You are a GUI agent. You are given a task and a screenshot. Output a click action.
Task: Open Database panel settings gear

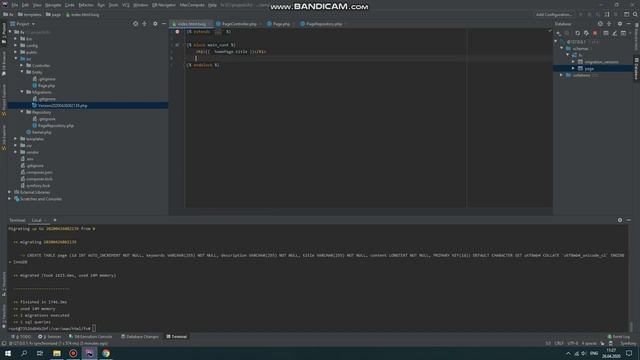(x=620, y=24)
